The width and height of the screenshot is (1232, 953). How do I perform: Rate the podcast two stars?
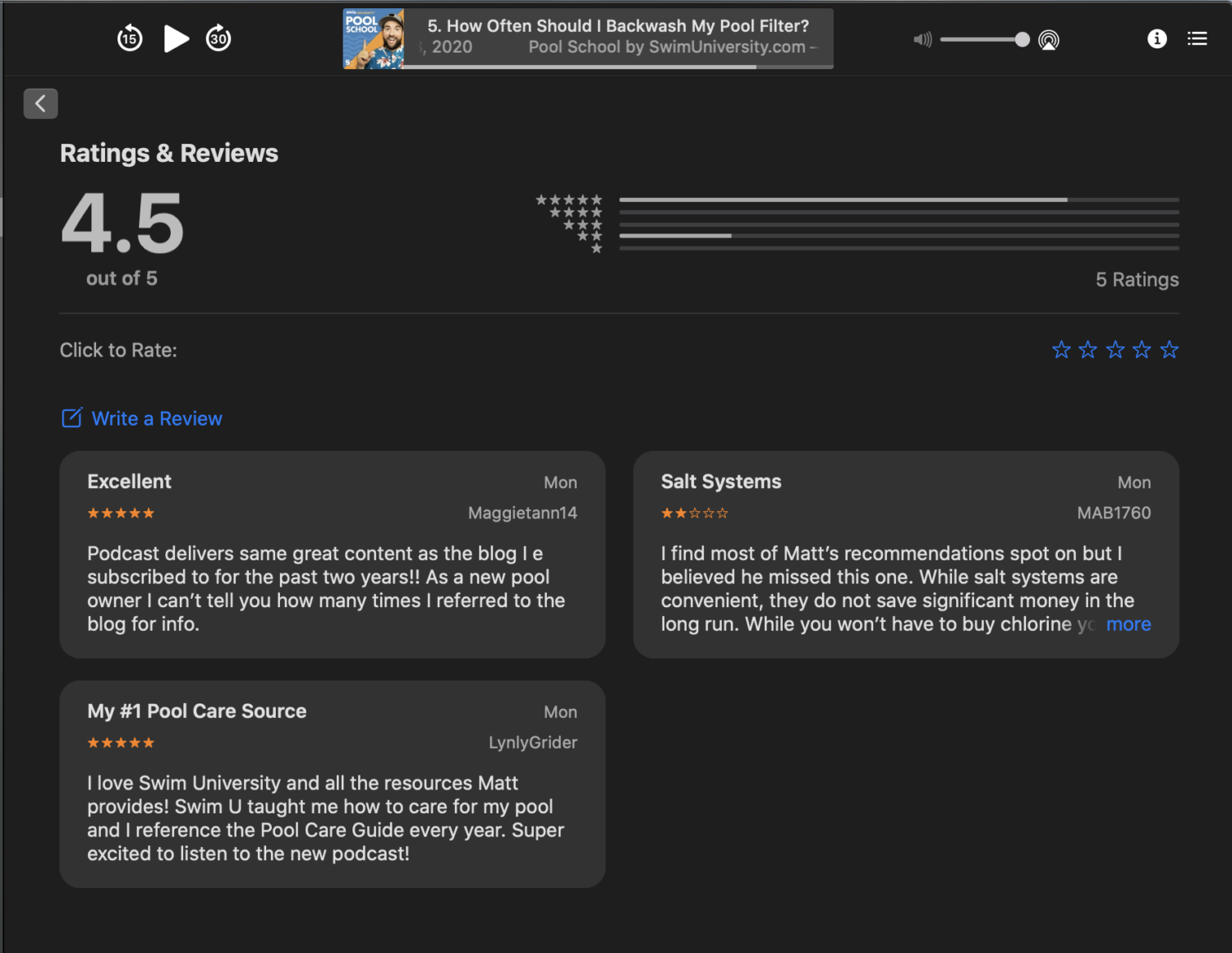click(x=1088, y=350)
